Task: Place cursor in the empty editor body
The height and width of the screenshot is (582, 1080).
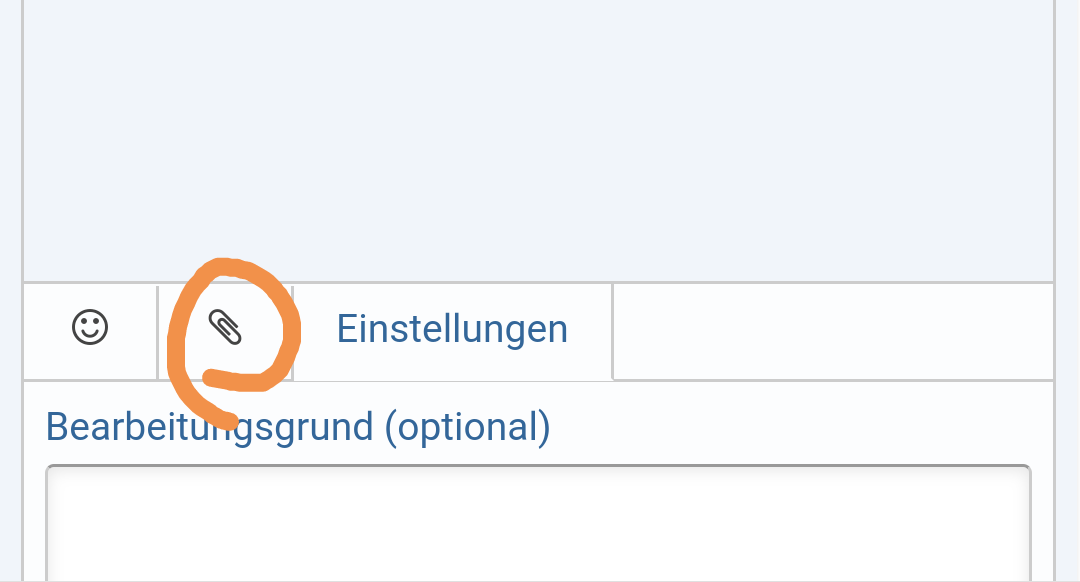Action: coord(538,140)
